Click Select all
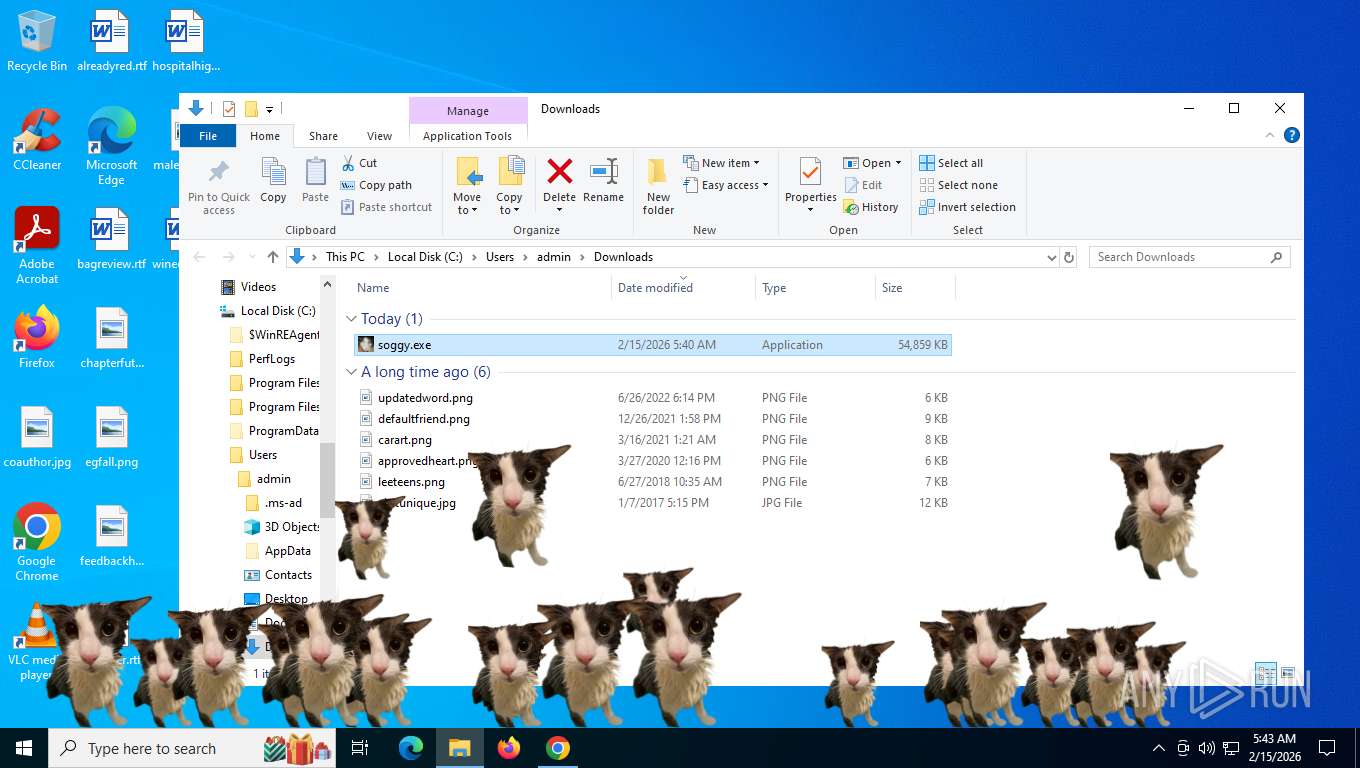This screenshot has height=768, width=1360. point(951,163)
